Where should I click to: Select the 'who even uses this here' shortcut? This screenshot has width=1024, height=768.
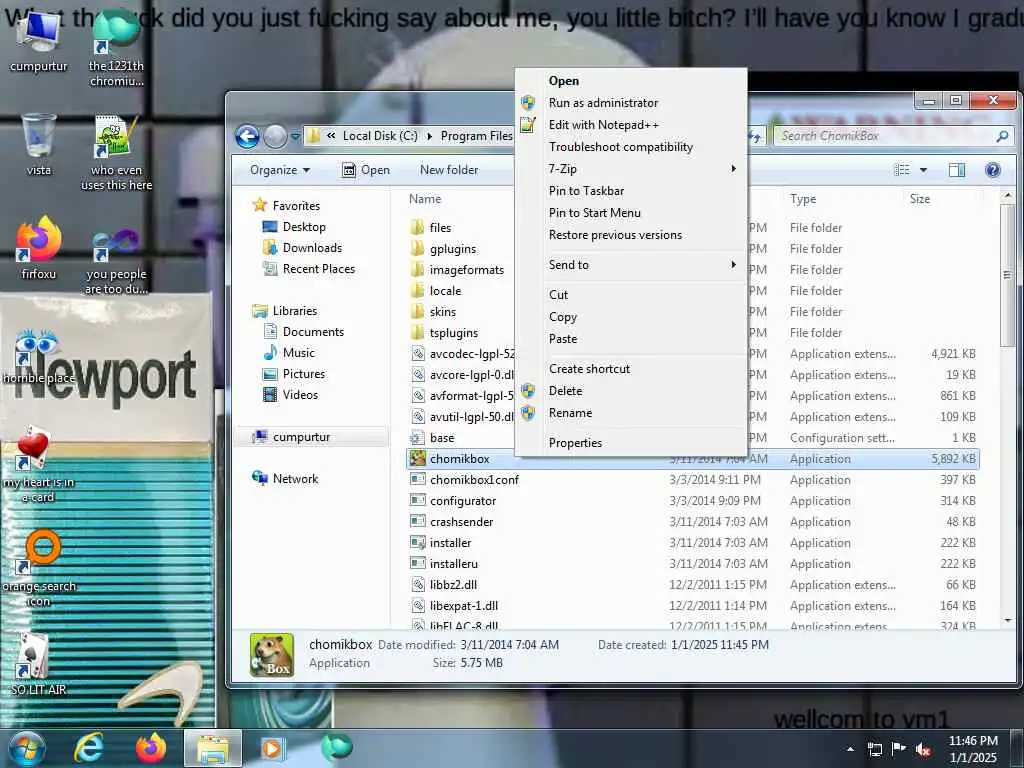(x=116, y=152)
